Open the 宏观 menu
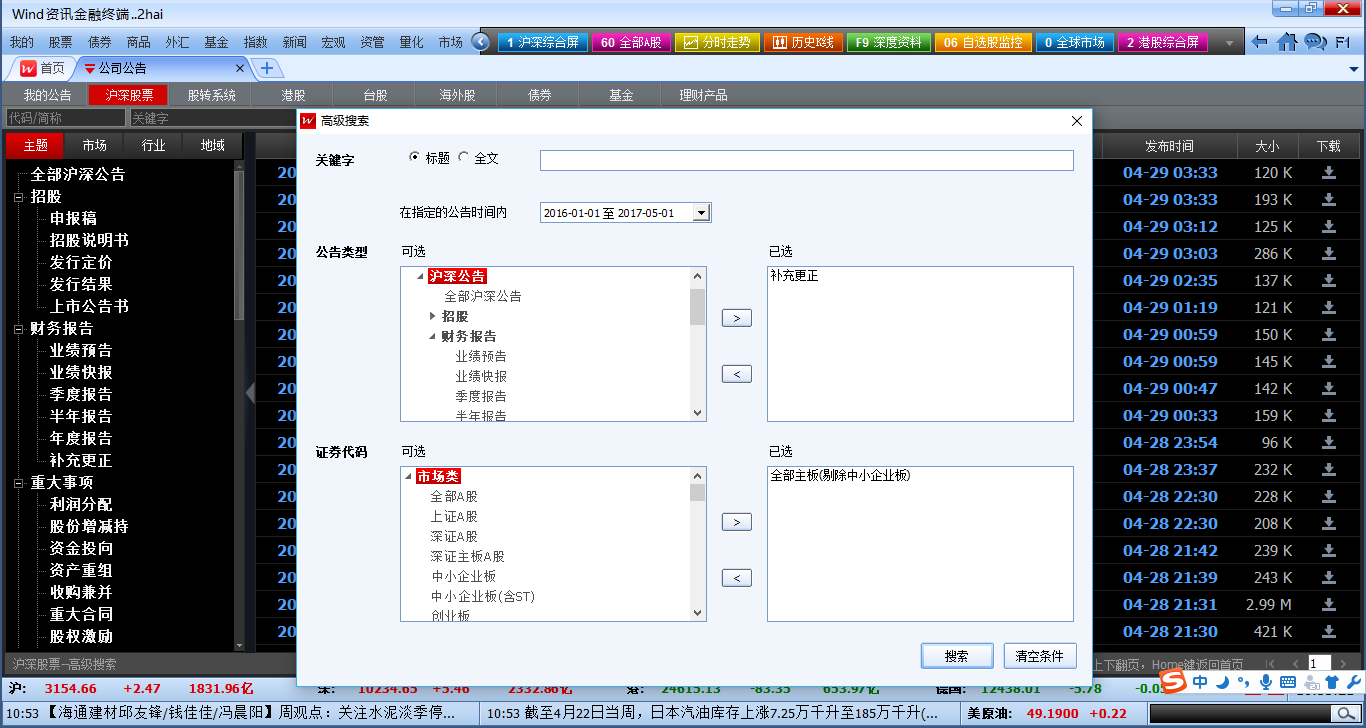 (333, 42)
